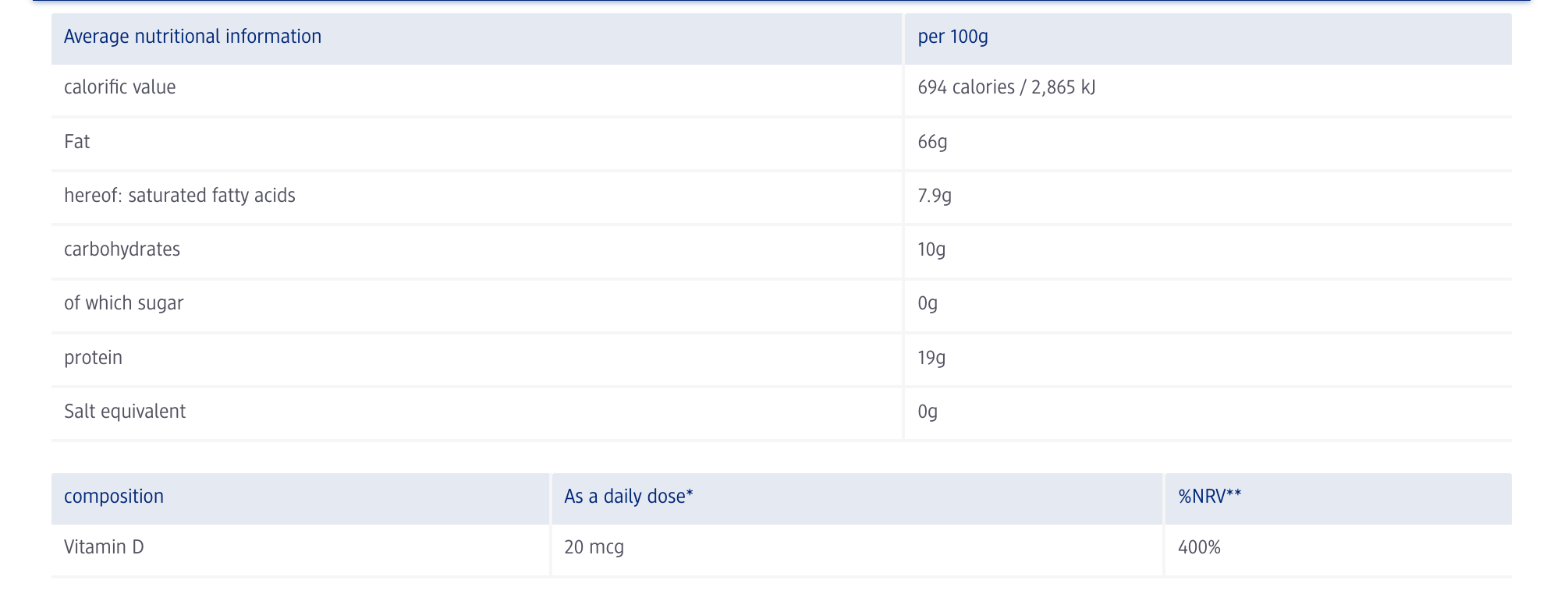Select the 'protein' row label

coord(93,358)
